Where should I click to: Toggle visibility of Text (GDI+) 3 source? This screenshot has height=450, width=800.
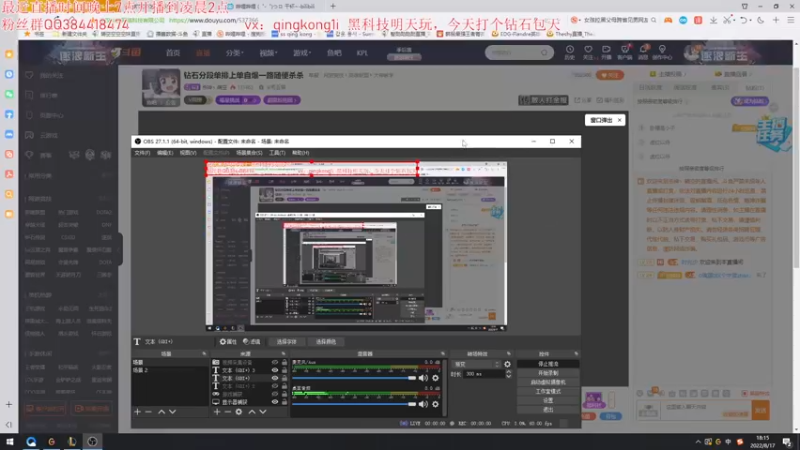point(274,370)
